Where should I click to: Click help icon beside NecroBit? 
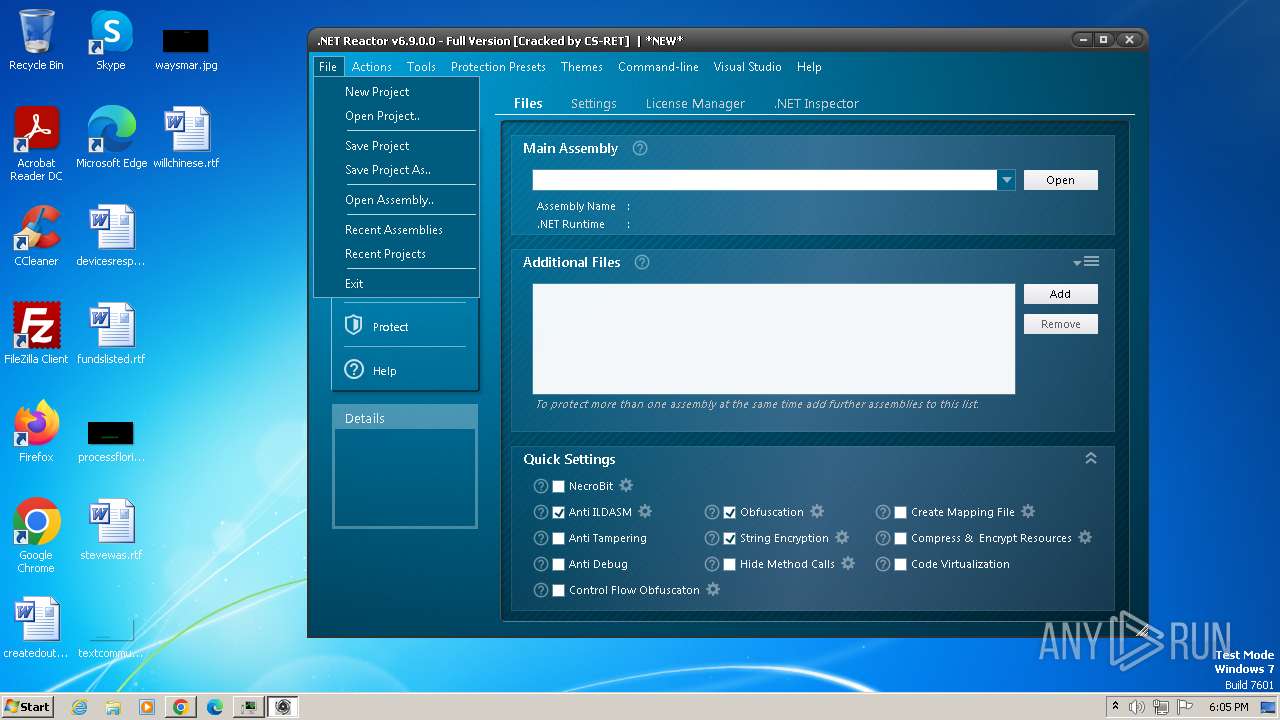click(x=541, y=486)
